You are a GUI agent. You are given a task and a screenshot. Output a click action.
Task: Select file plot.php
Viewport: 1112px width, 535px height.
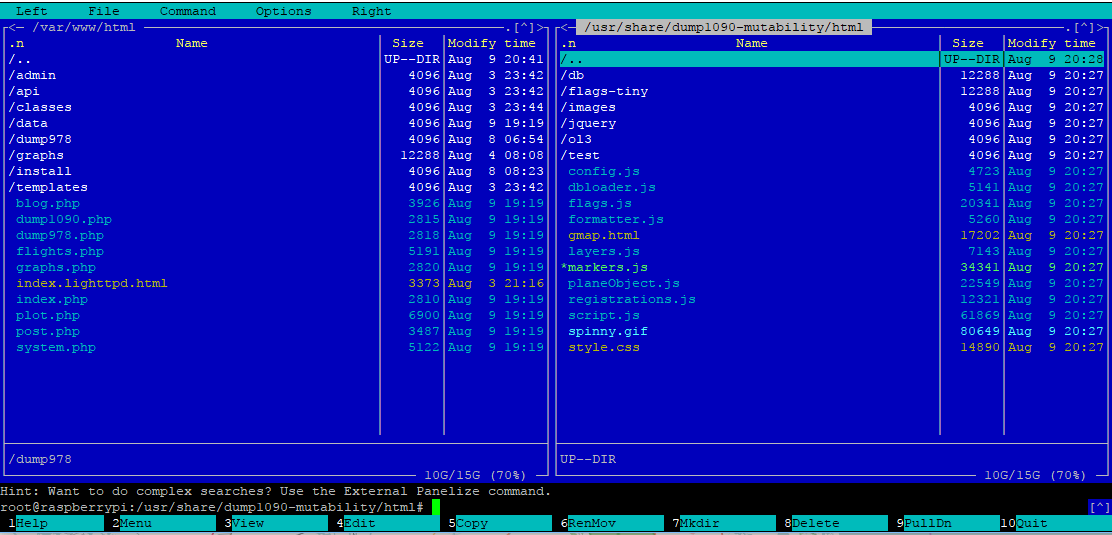pos(276,316)
